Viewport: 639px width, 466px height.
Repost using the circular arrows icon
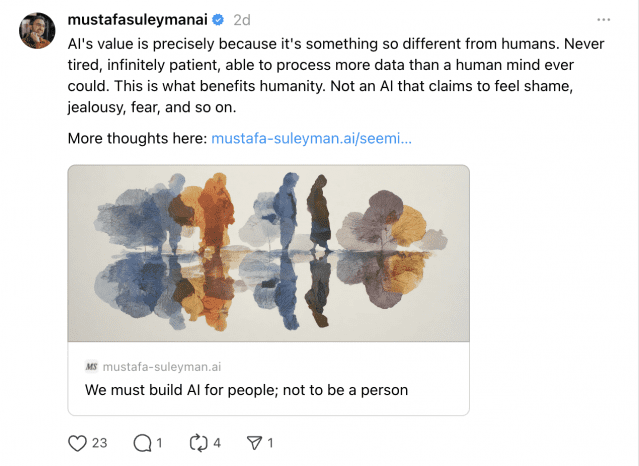tap(199, 443)
